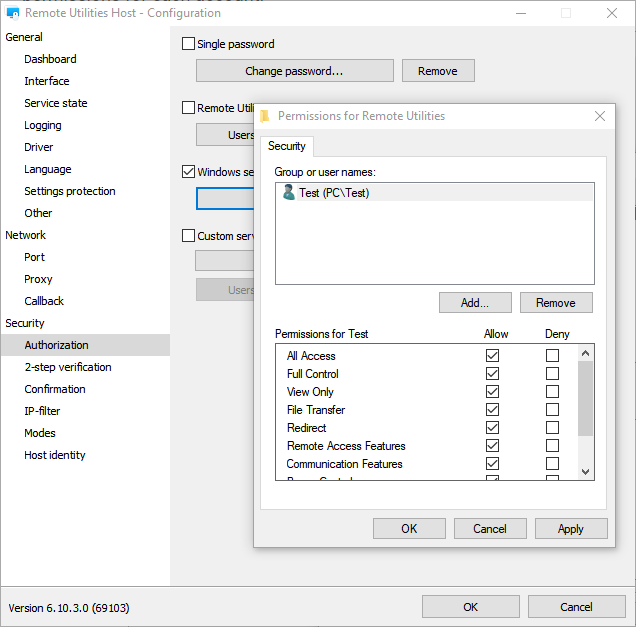Select Driver in the sidebar
Viewport: 636px width, 627px height.
coord(39,147)
